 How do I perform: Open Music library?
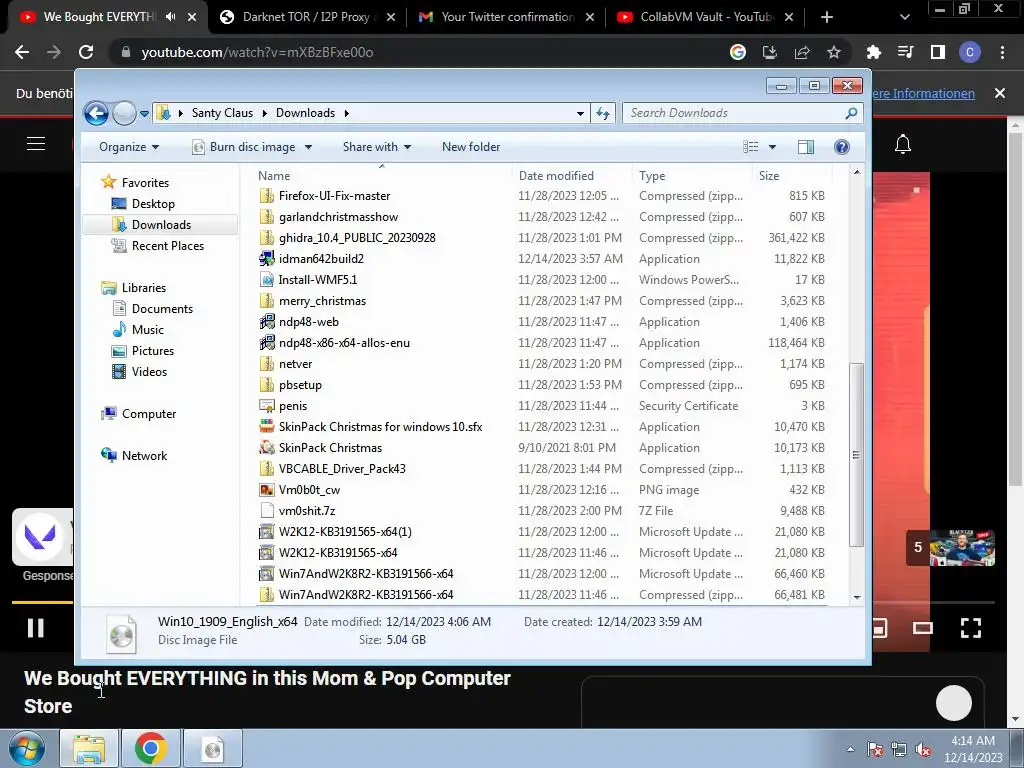coord(148,330)
